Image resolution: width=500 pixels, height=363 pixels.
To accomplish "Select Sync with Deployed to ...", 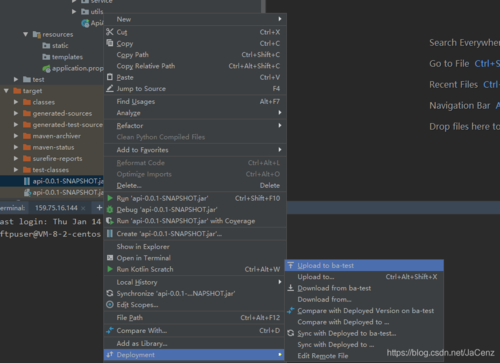I will pyautogui.click(x=364, y=345).
